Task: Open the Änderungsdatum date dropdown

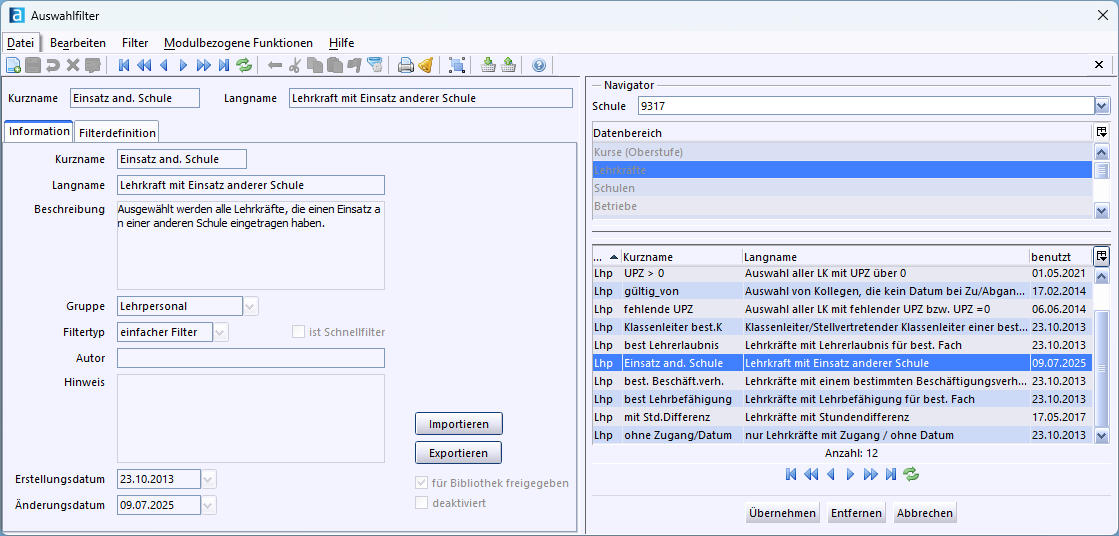Action: (x=209, y=506)
